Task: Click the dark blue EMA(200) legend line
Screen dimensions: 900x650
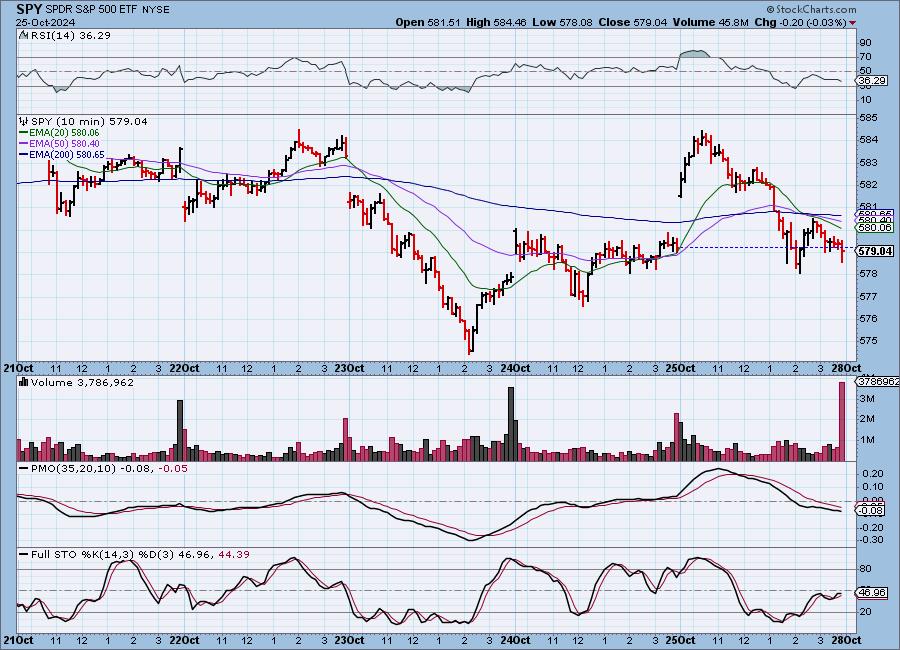Action: (x=23, y=154)
